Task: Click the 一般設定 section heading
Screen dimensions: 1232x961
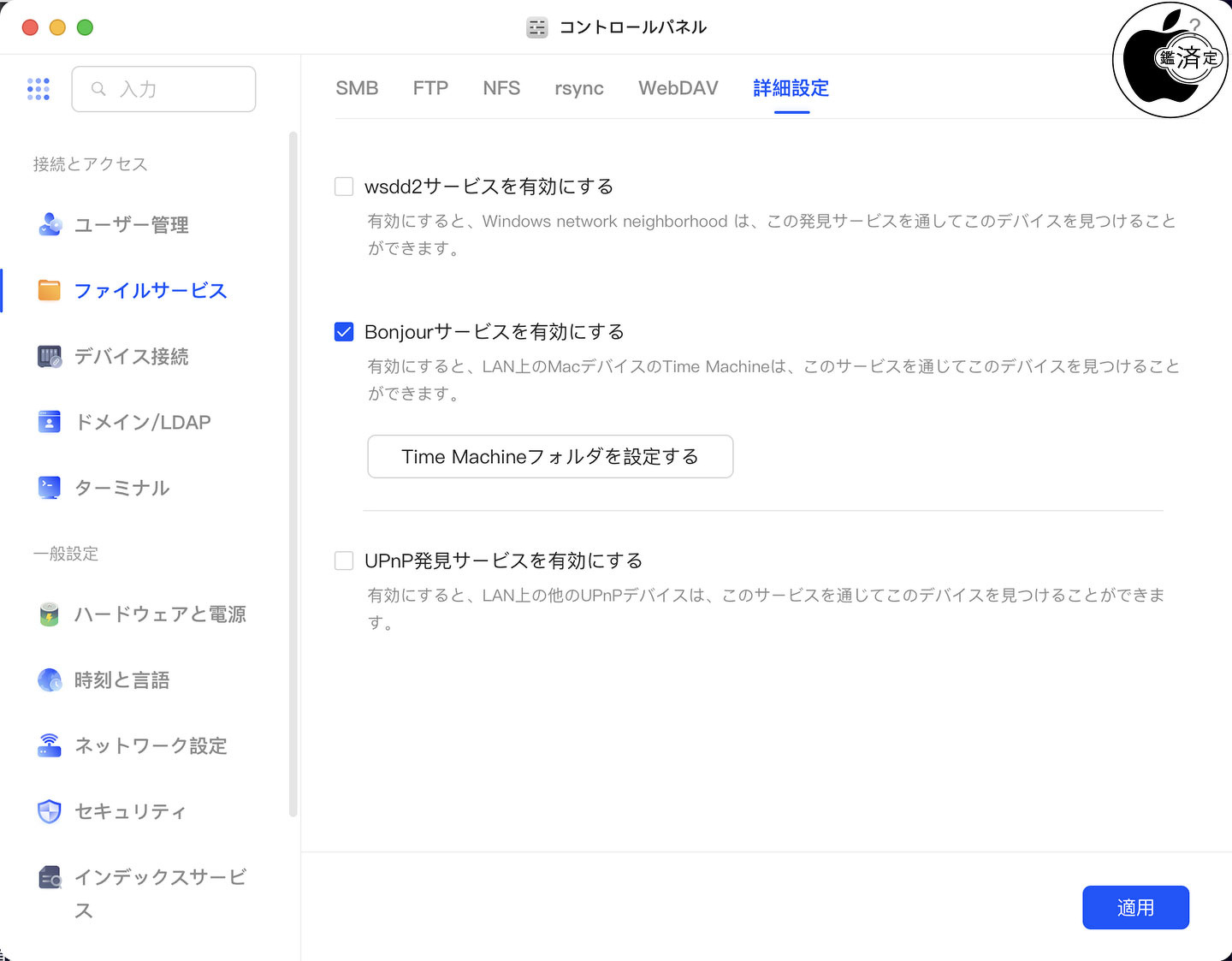Action: (66, 554)
